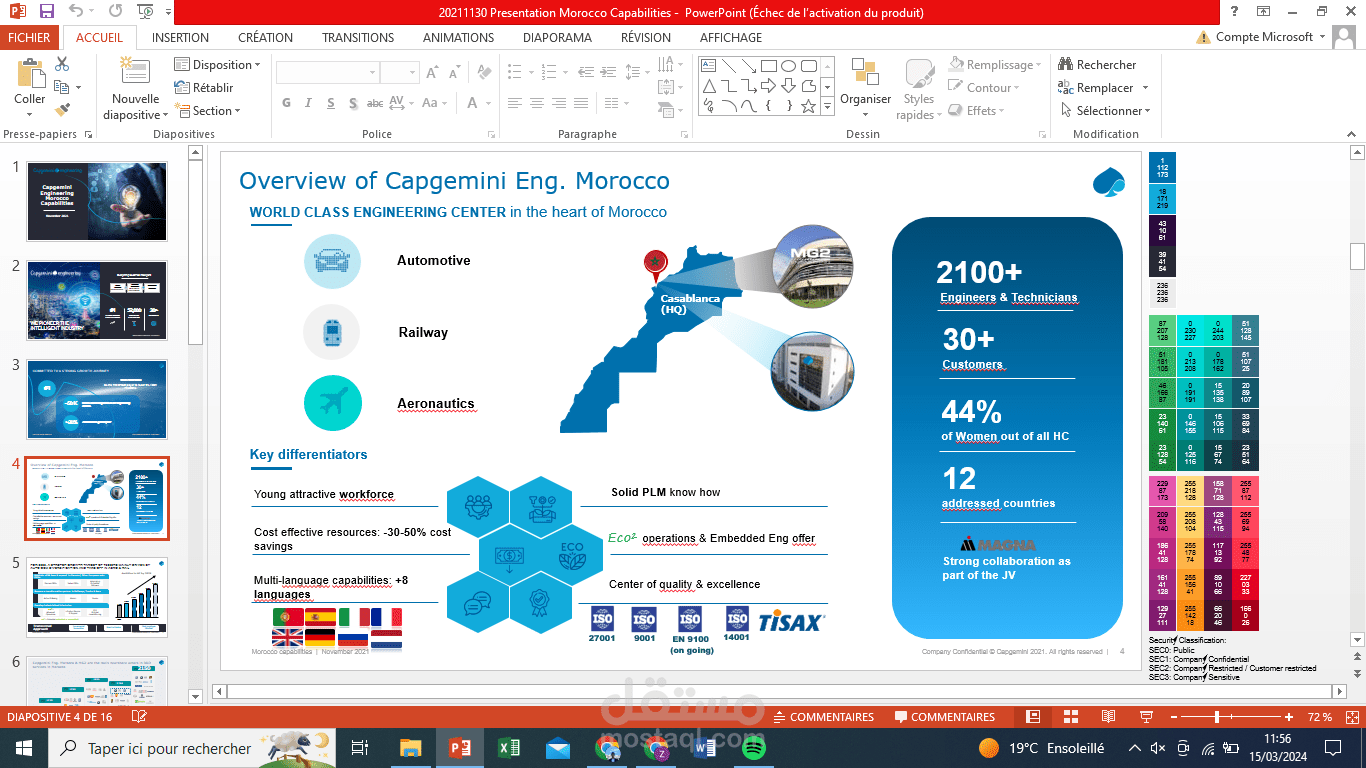Image resolution: width=1366 pixels, height=768 pixels.
Task: Click the zoom slider handle
Action: coord(1217,717)
